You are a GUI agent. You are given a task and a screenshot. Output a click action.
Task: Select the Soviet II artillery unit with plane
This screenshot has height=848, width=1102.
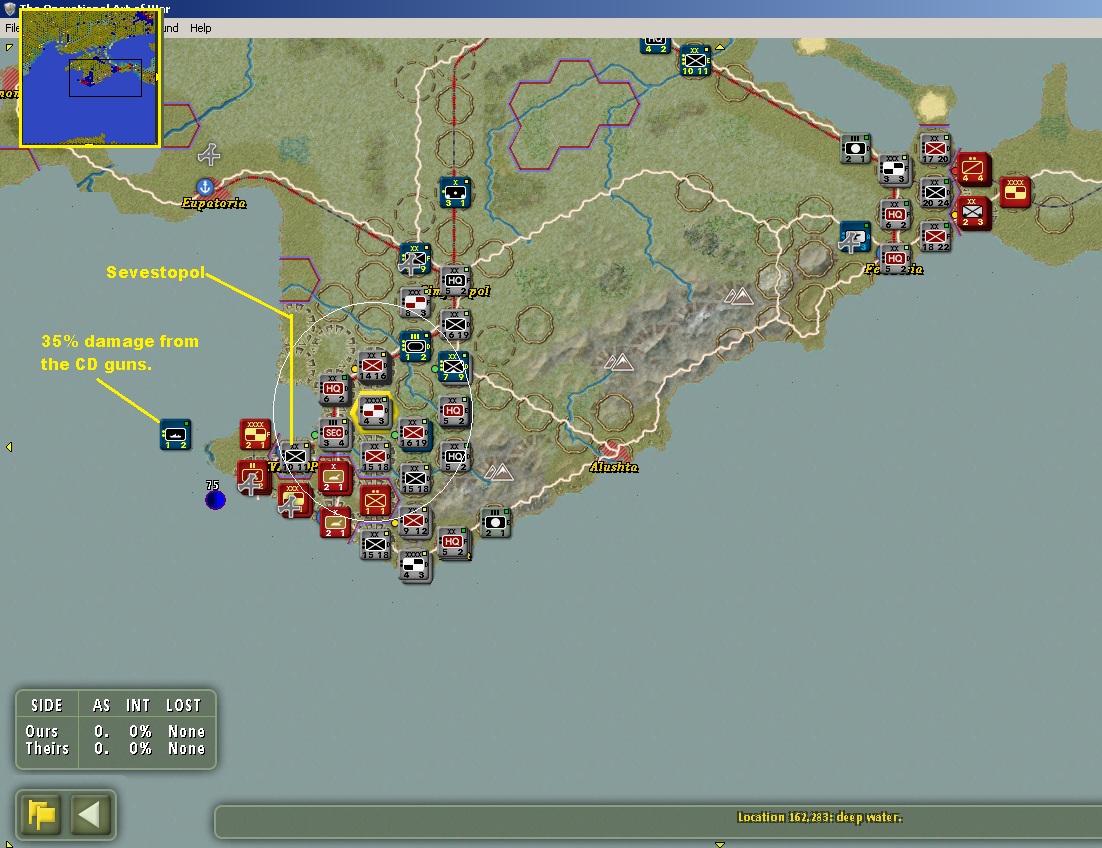point(253,478)
